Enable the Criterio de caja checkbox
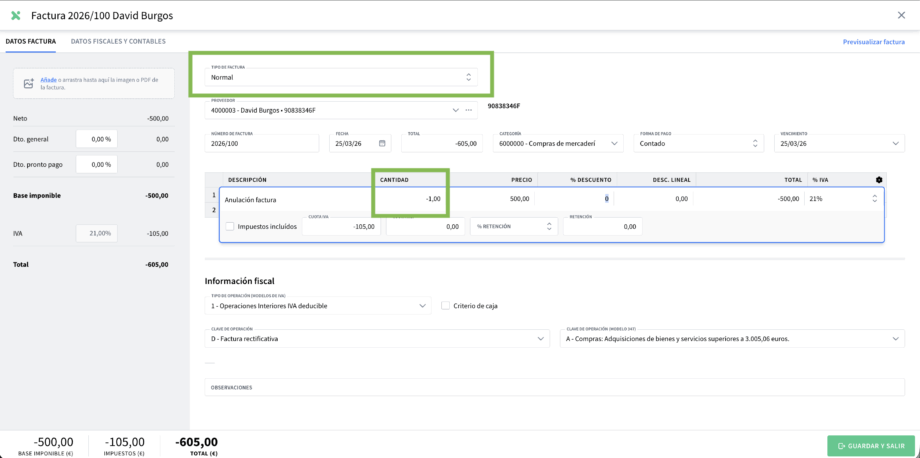920x458 pixels. (x=445, y=305)
